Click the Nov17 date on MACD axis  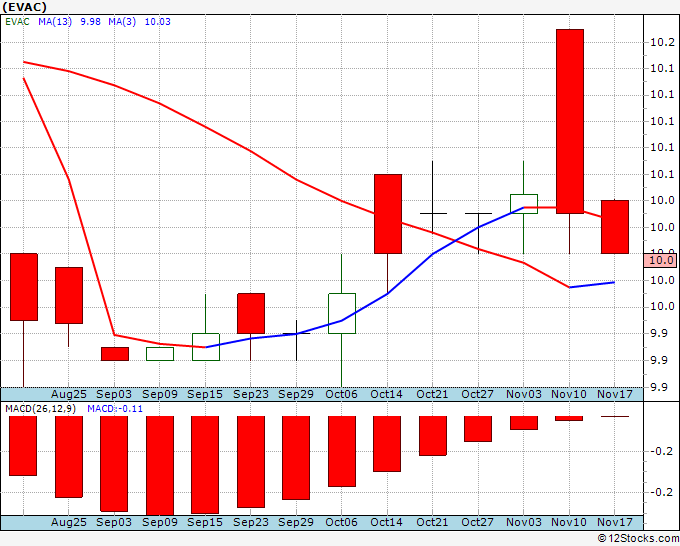pyautogui.click(x=615, y=522)
